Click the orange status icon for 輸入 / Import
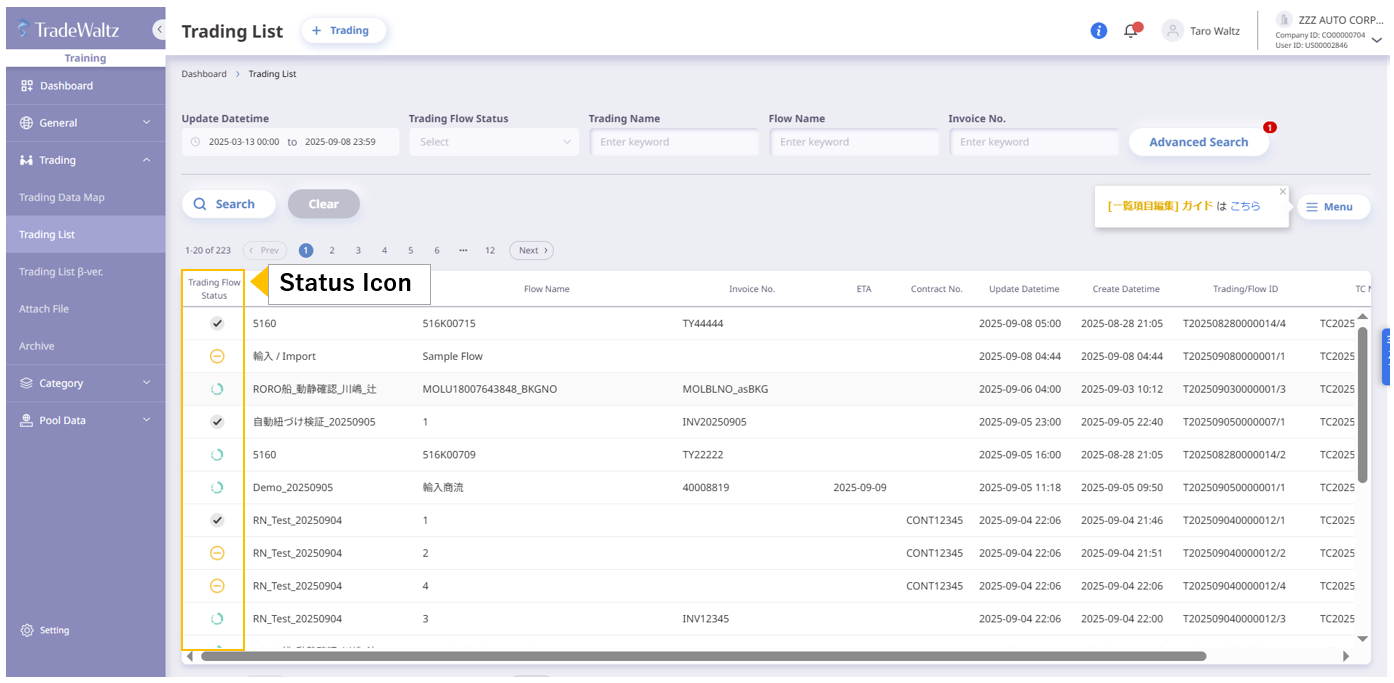Screen dimensions: 1394x683 tap(217, 356)
